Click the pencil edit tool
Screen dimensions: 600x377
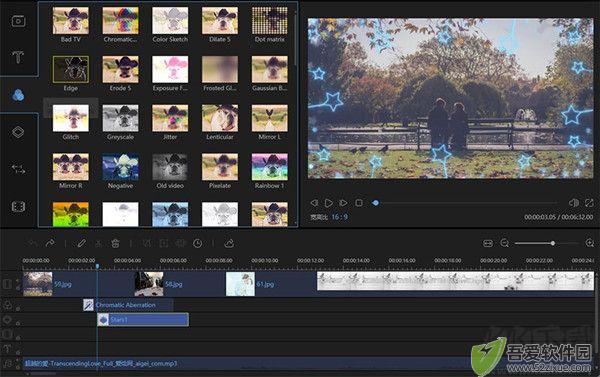pyautogui.click(x=81, y=243)
